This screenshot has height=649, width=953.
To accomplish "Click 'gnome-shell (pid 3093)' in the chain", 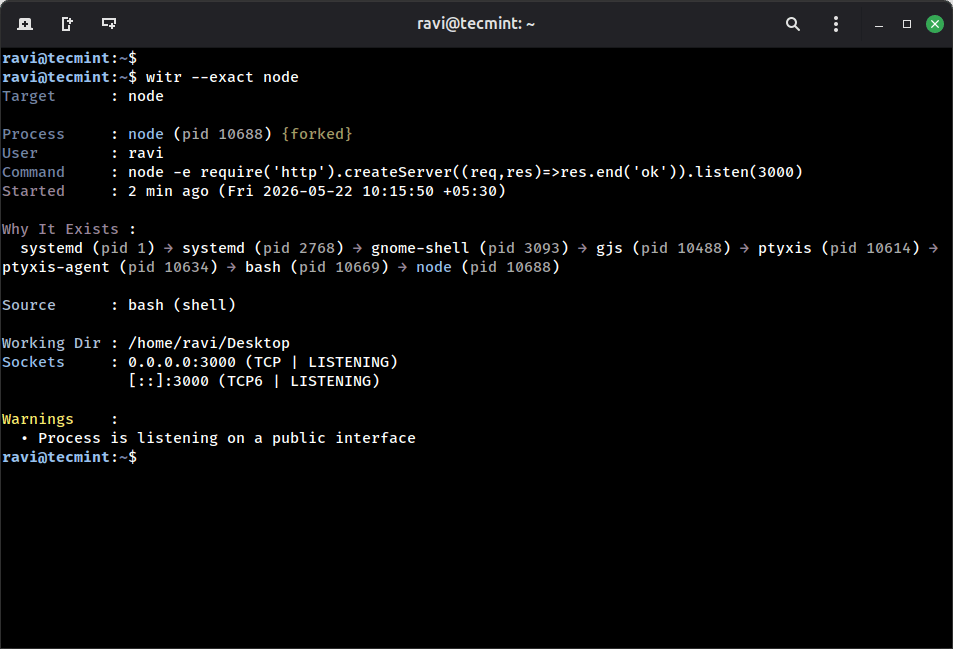I will [470, 248].
